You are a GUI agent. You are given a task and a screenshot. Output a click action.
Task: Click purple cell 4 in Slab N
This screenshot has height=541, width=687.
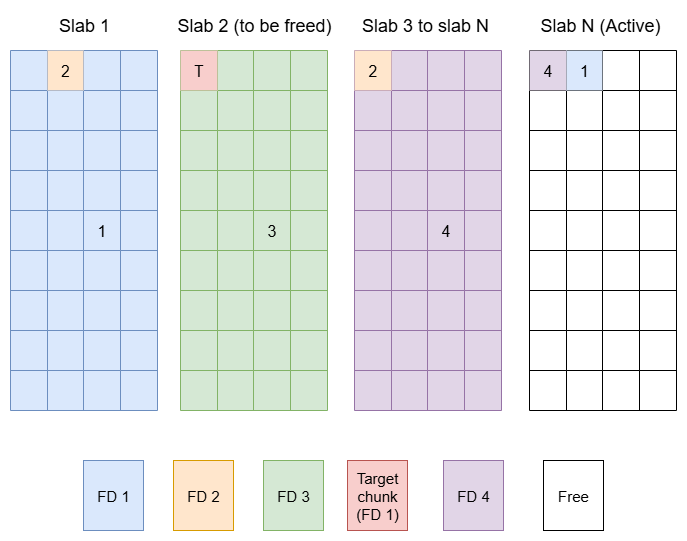(547, 71)
